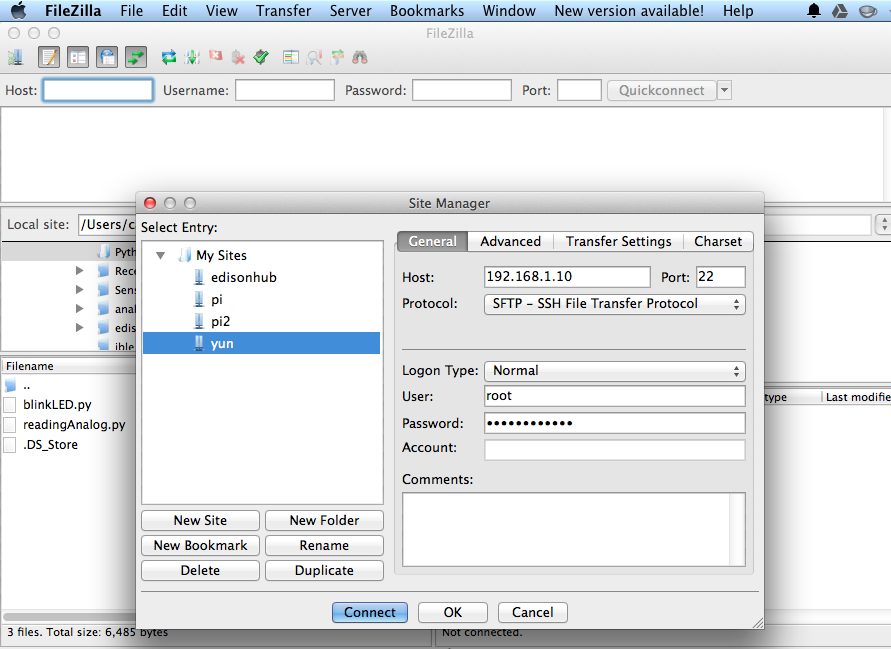Select the yun site entry

(x=261, y=343)
